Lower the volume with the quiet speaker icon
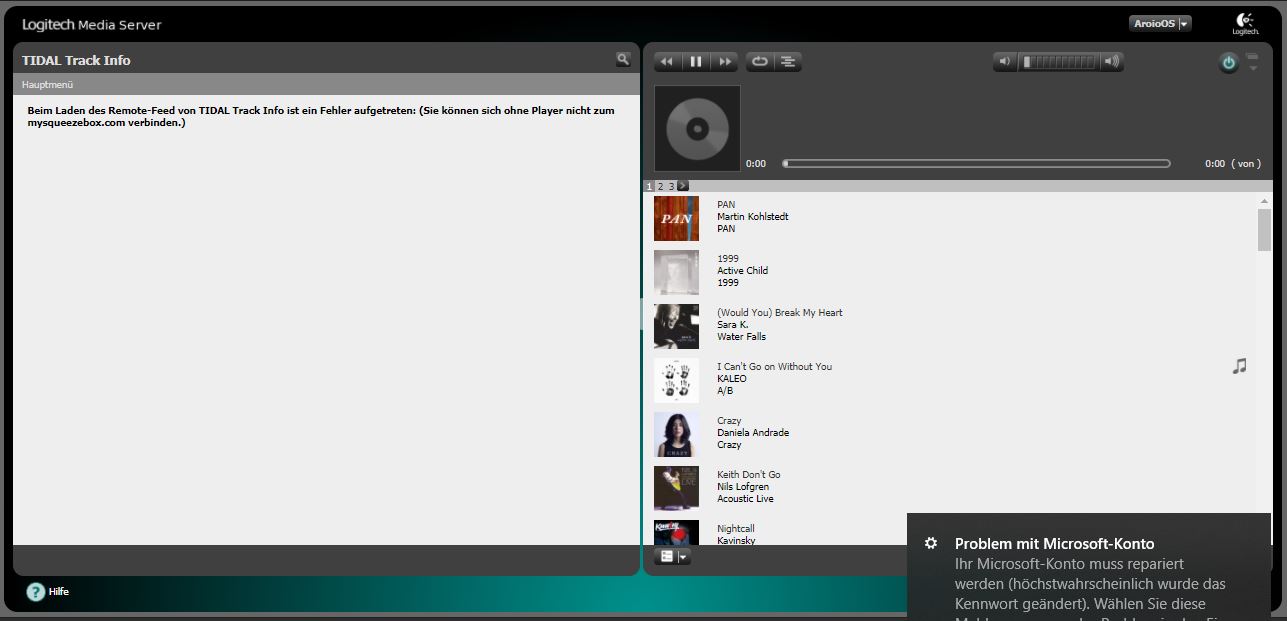The height and width of the screenshot is (621, 1287). click(x=1005, y=62)
